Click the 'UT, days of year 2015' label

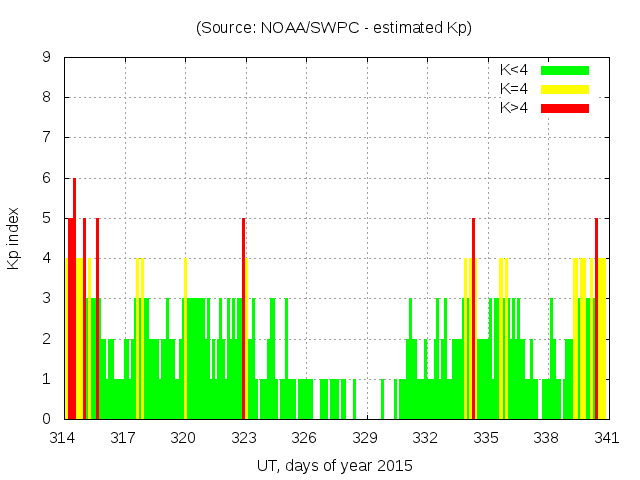(x=334, y=465)
